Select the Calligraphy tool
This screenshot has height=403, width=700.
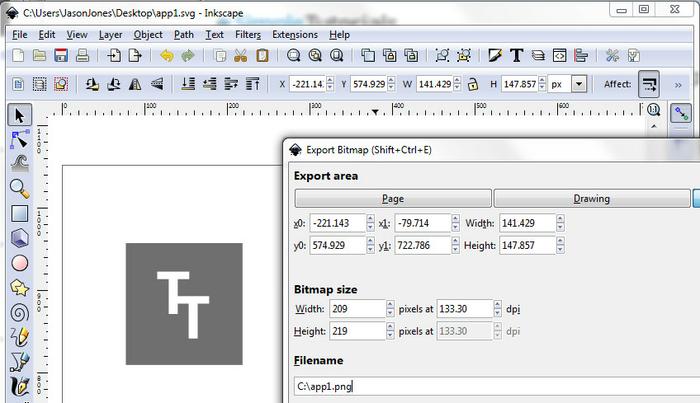point(19,386)
